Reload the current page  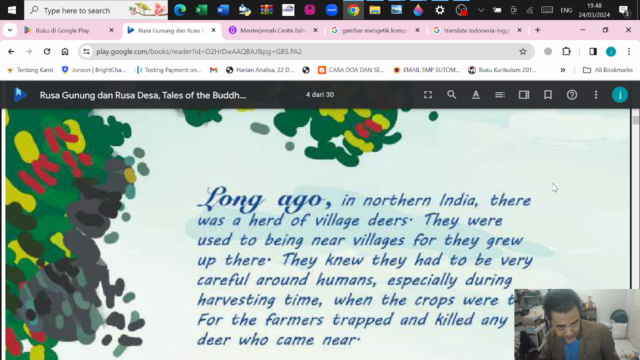coord(47,51)
